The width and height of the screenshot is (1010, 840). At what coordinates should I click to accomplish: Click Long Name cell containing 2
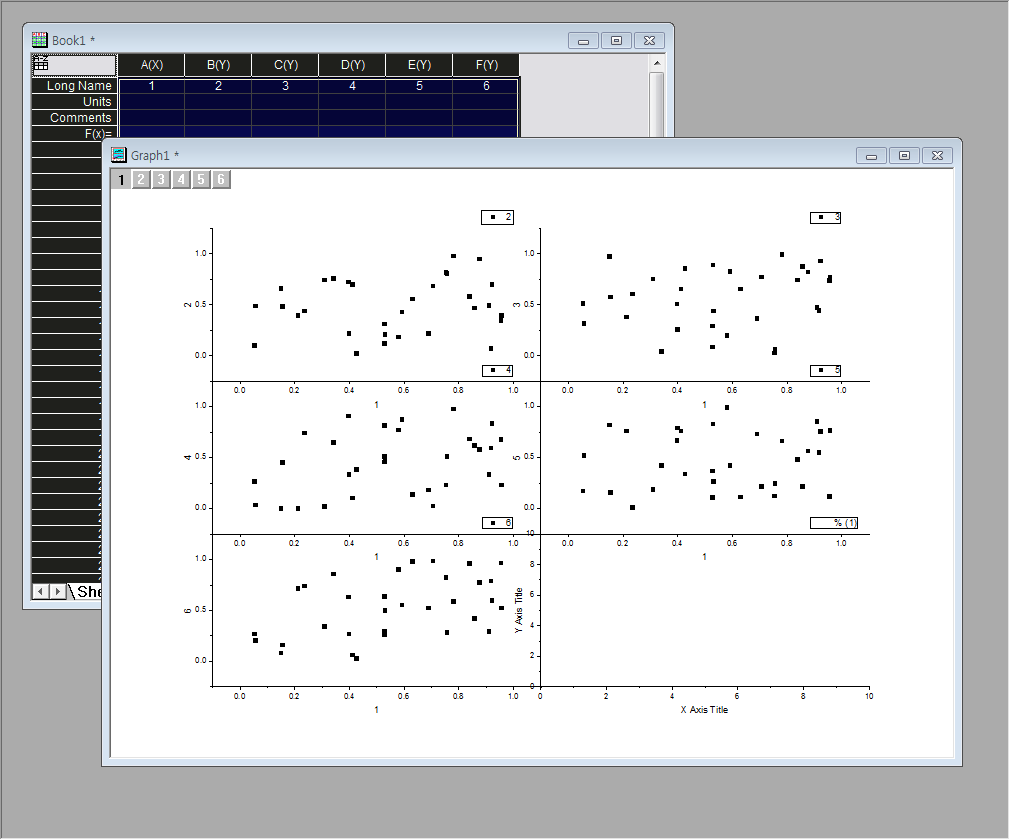218,86
